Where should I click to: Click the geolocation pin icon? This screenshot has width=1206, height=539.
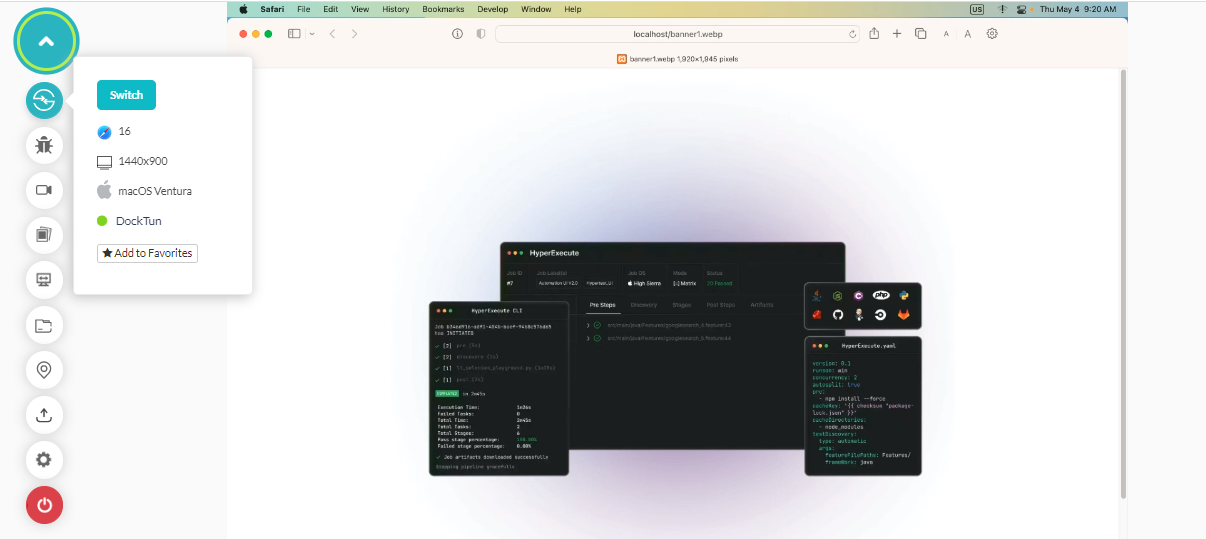click(x=44, y=370)
